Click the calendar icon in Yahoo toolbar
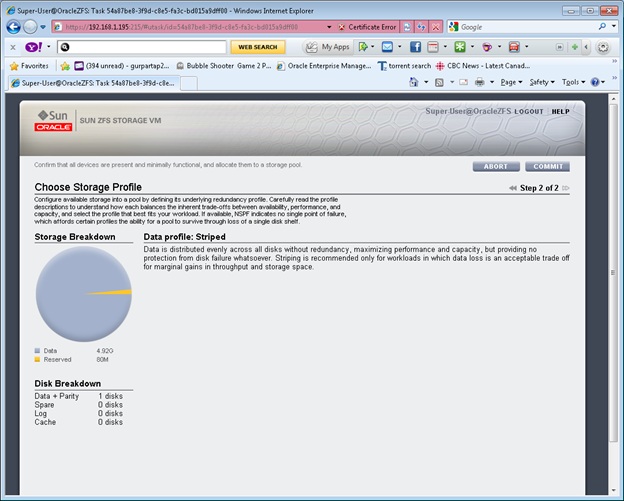 433,47
